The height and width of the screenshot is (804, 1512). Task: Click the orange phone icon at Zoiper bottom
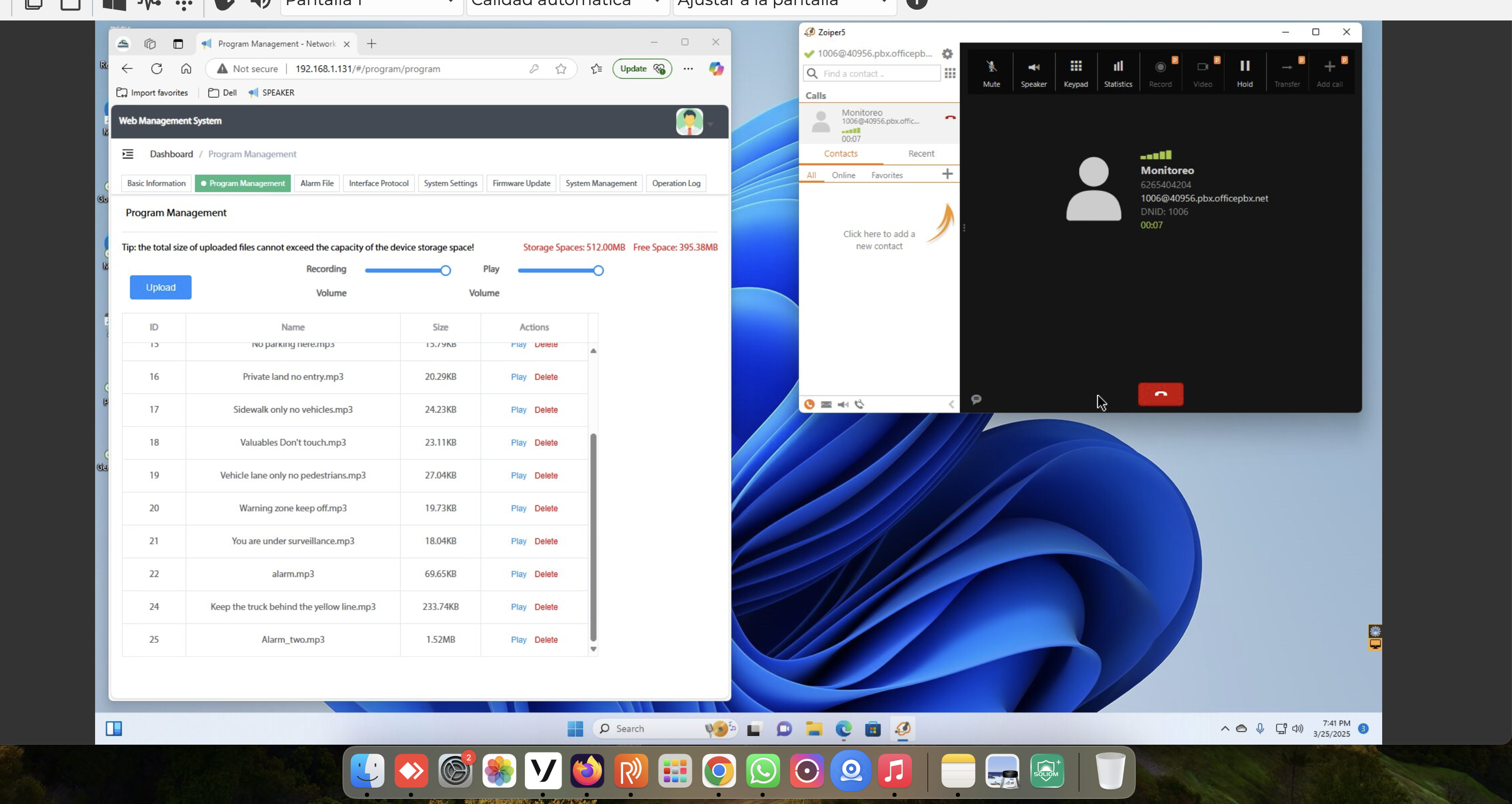coord(809,404)
